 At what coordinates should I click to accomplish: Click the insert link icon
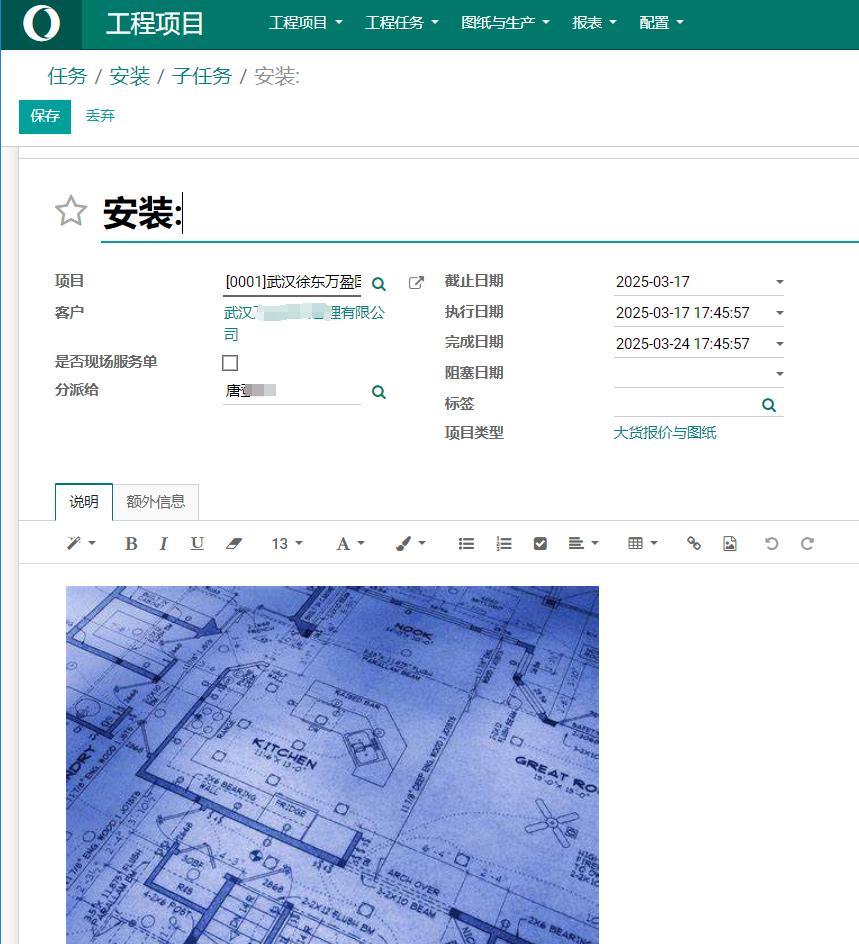point(694,543)
